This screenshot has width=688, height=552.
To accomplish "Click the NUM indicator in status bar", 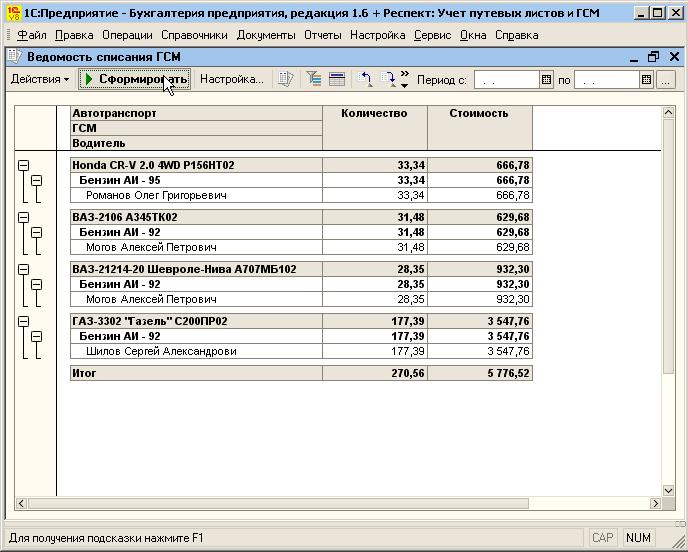I will pyautogui.click(x=638, y=538).
